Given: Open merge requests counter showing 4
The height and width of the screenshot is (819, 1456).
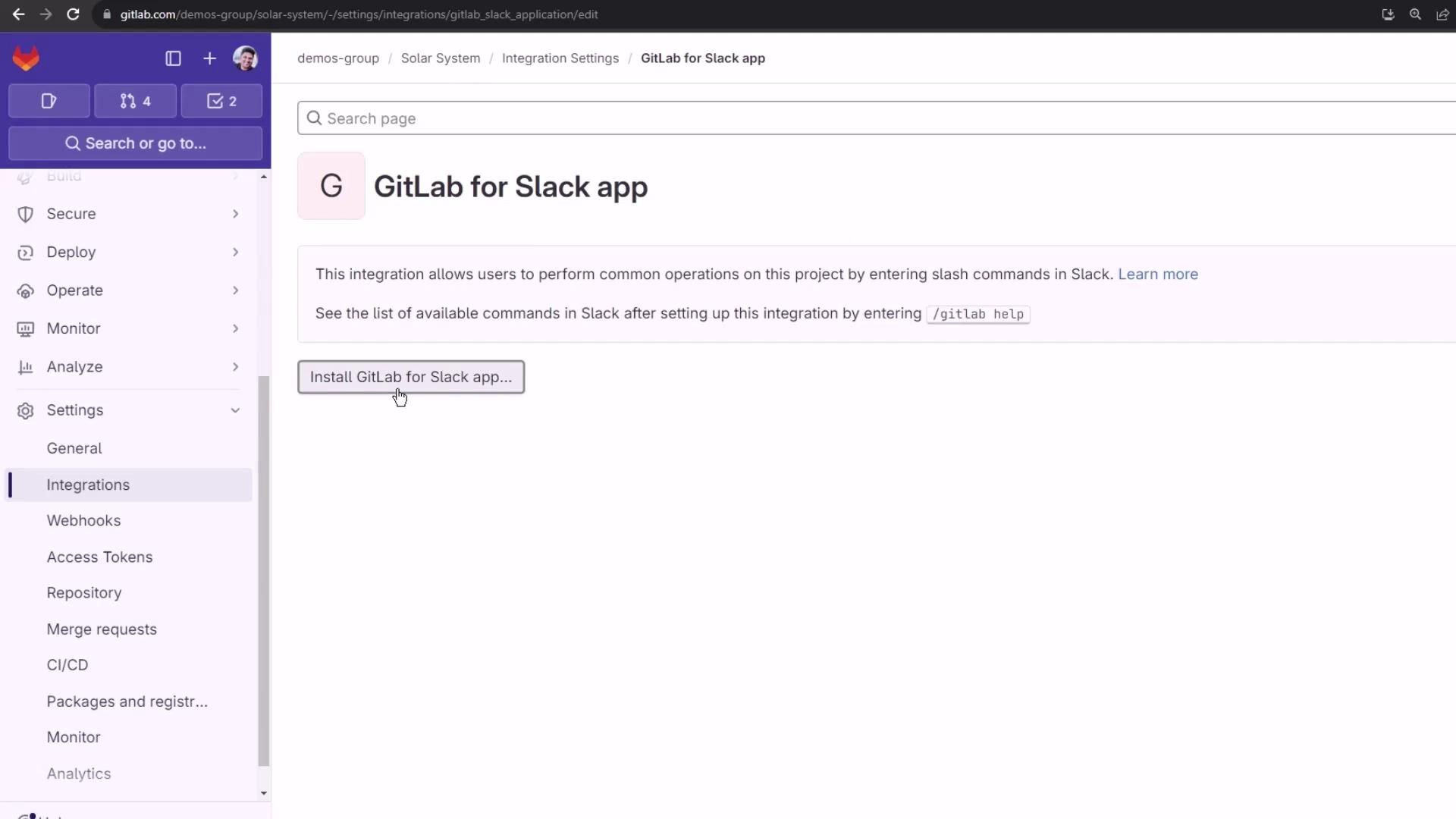Looking at the screenshot, I should pos(136,101).
